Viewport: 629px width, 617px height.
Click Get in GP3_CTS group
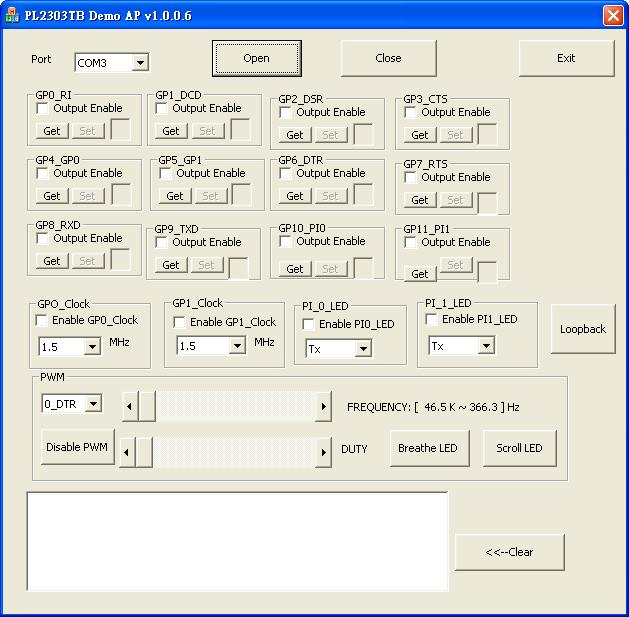420,135
